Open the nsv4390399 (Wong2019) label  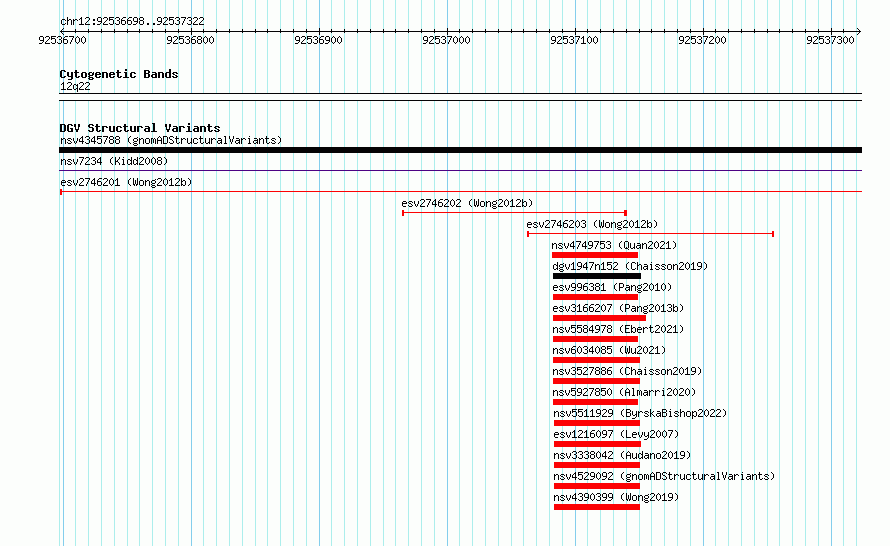click(x=616, y=497)
